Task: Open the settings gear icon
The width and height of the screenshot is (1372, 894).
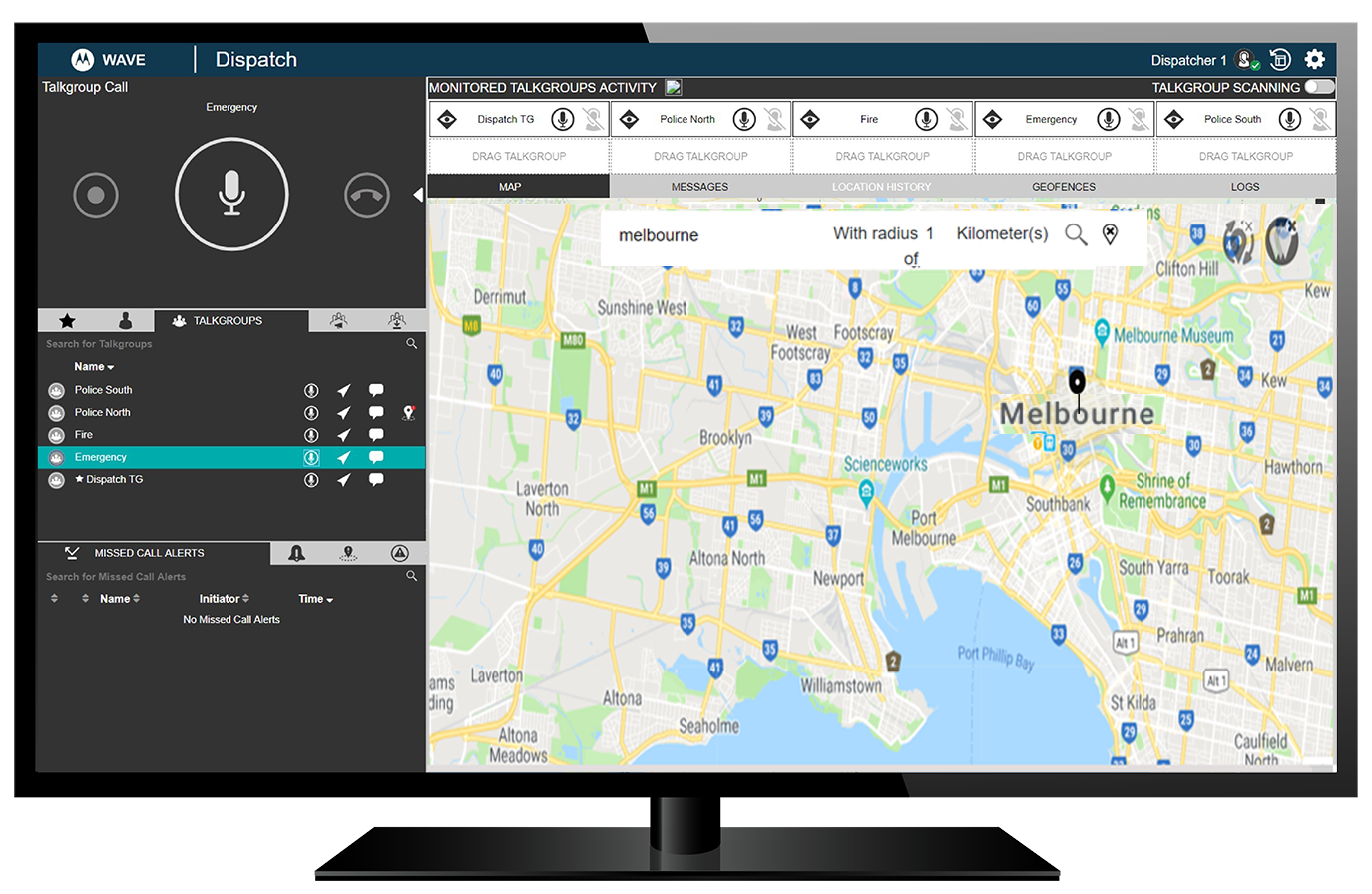Action: 1315,60
